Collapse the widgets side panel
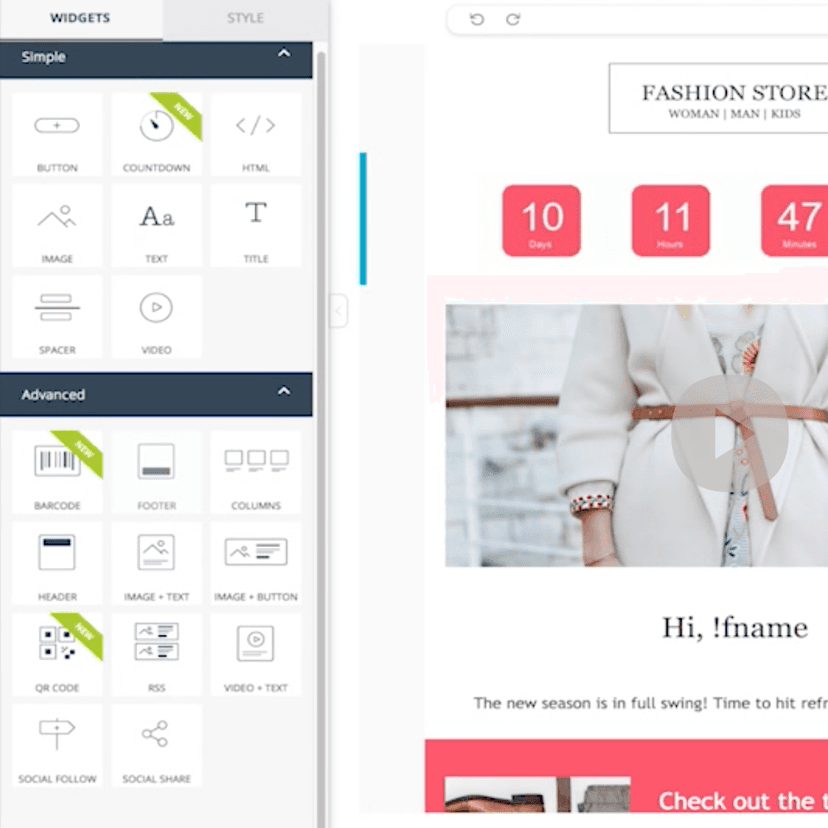 [337, 311]
